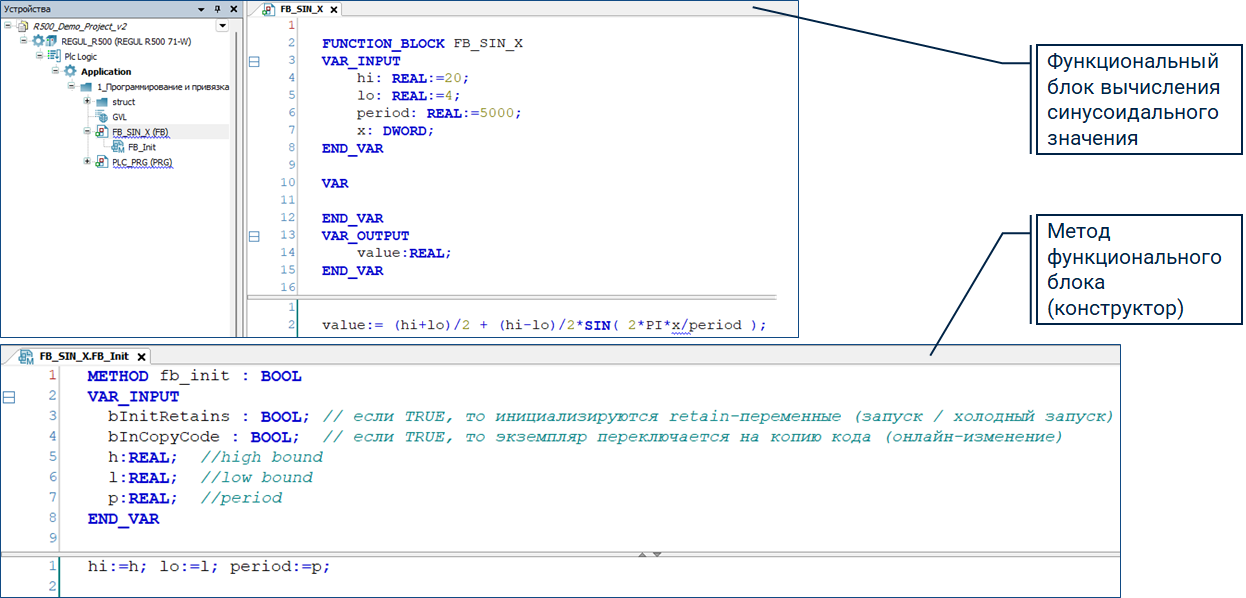Close the Устройства panel

[x=233, y=9]
